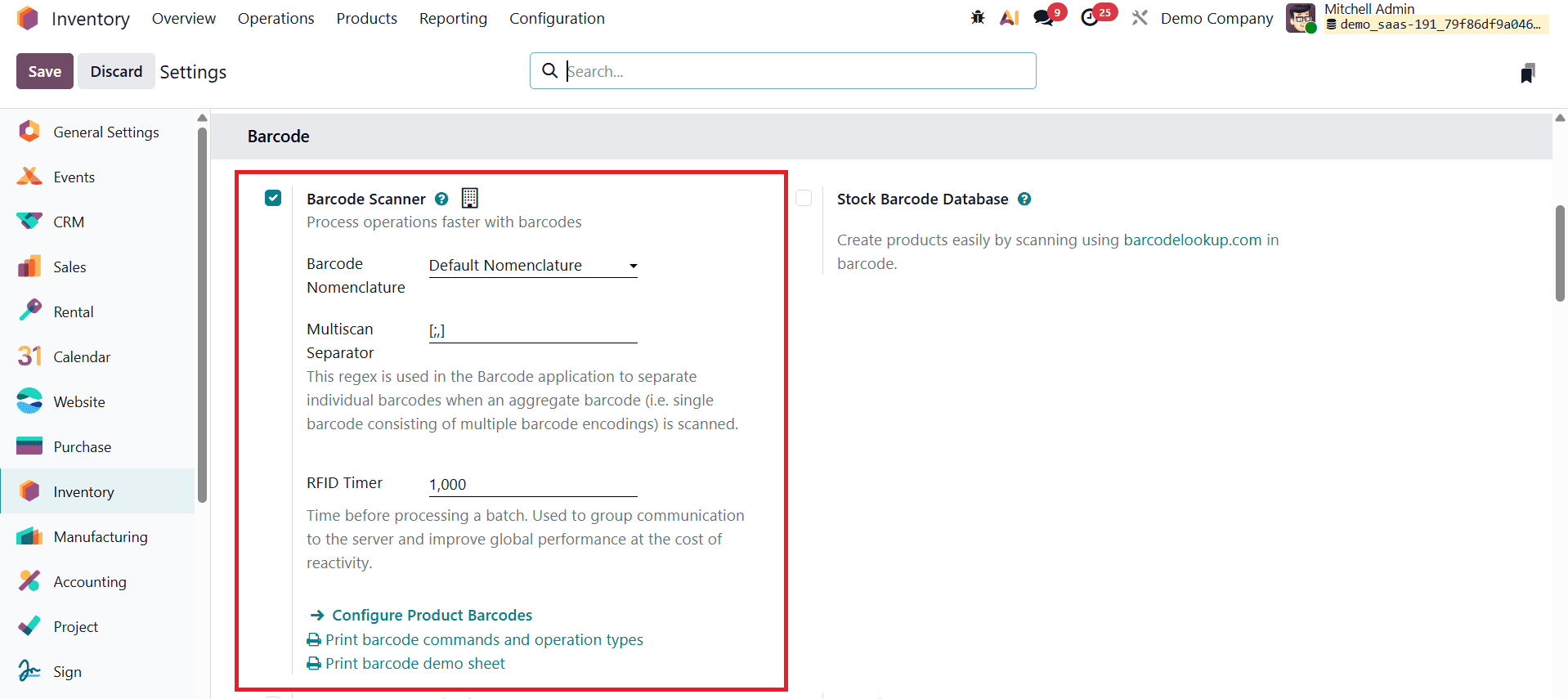This screenshot has height=699, width=1568.
Task: Open Demo Company switcher
Action: [1216, 18]
